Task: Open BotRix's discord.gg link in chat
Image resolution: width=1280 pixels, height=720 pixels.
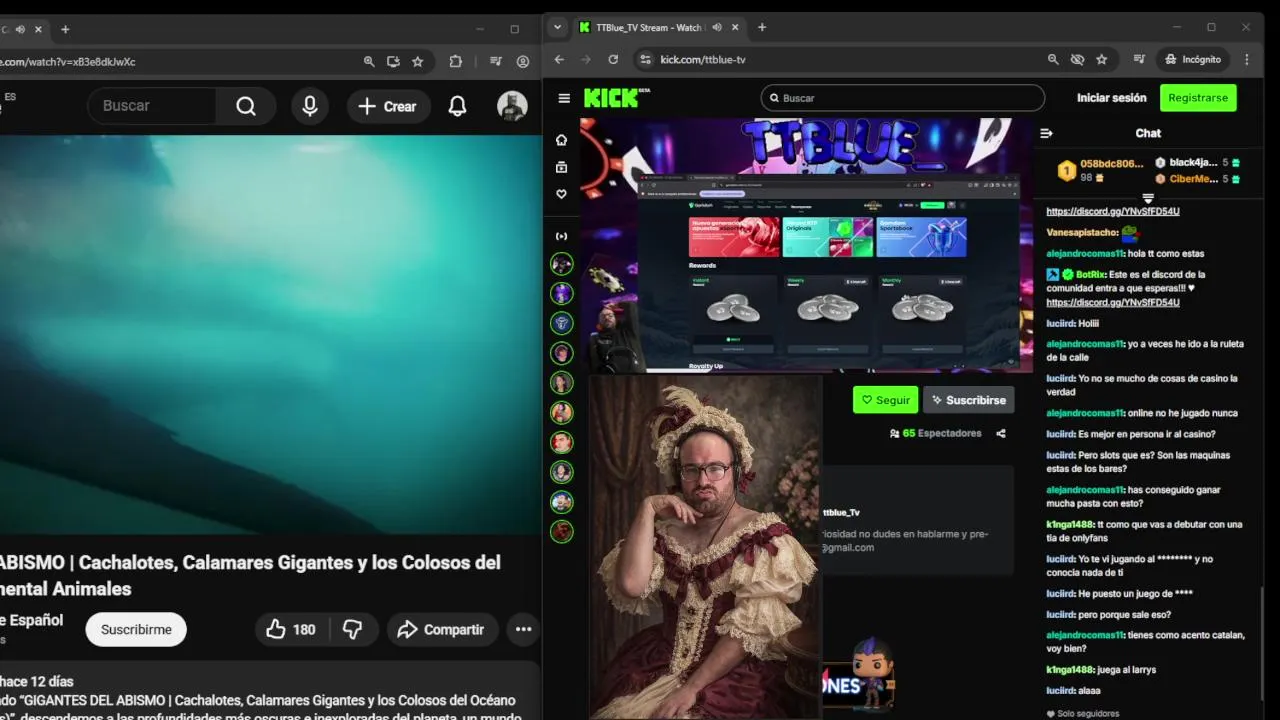Action: point(1112,302)
